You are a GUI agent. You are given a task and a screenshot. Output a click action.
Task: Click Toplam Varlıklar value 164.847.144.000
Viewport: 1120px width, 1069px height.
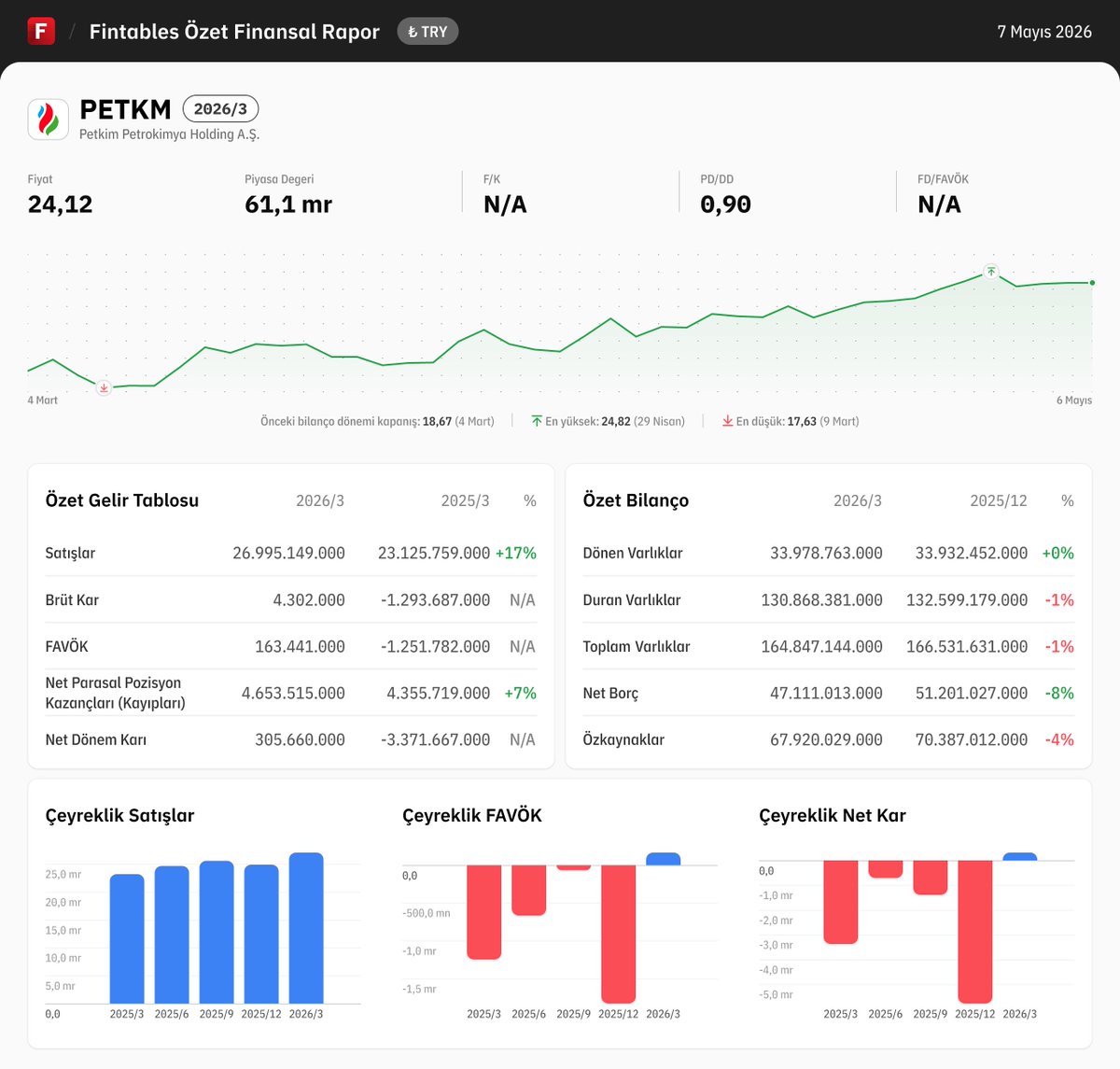pyautogui.click(x=821, y=646)
